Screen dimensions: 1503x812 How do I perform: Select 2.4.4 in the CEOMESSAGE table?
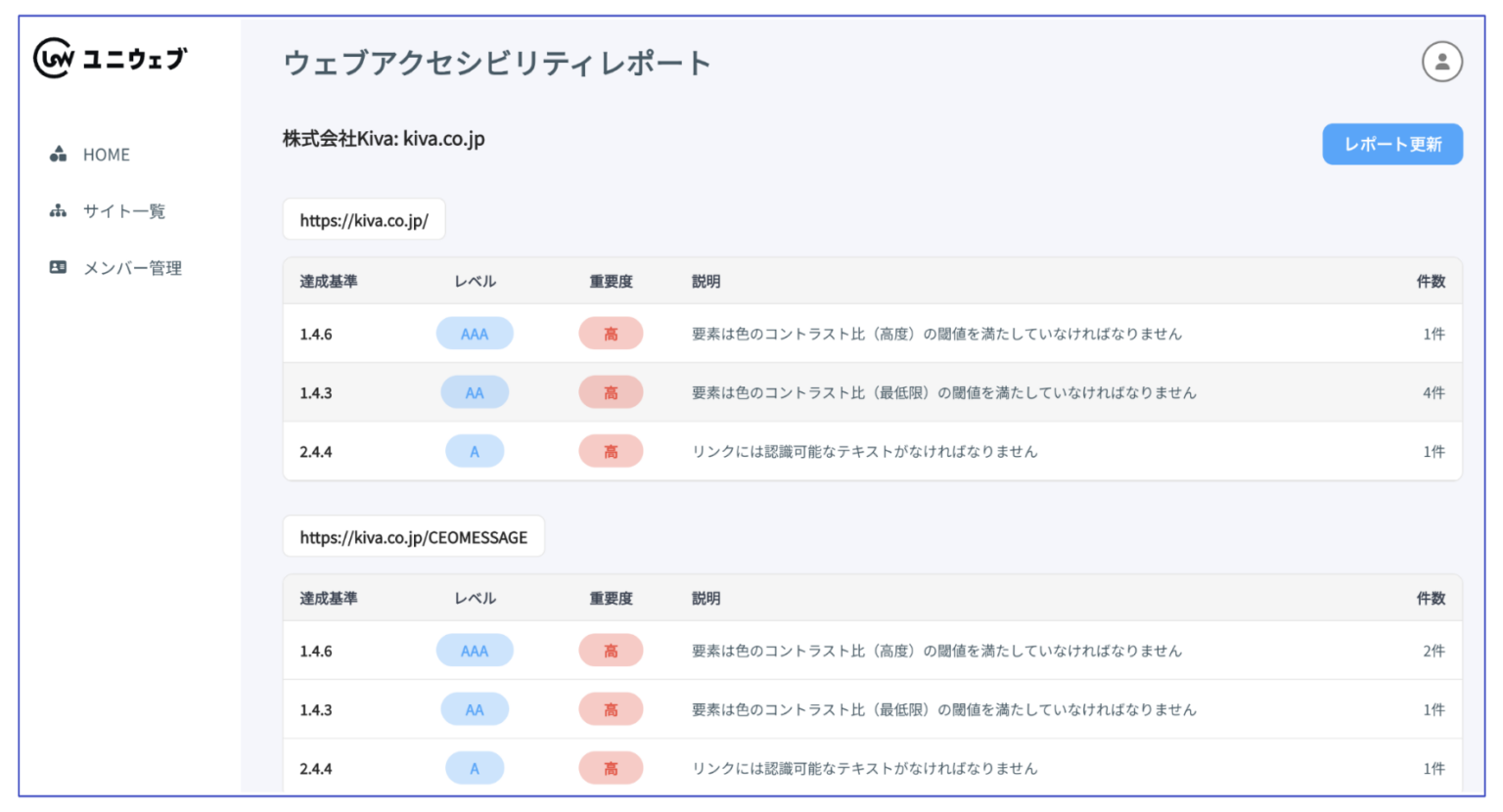point(316,769)
